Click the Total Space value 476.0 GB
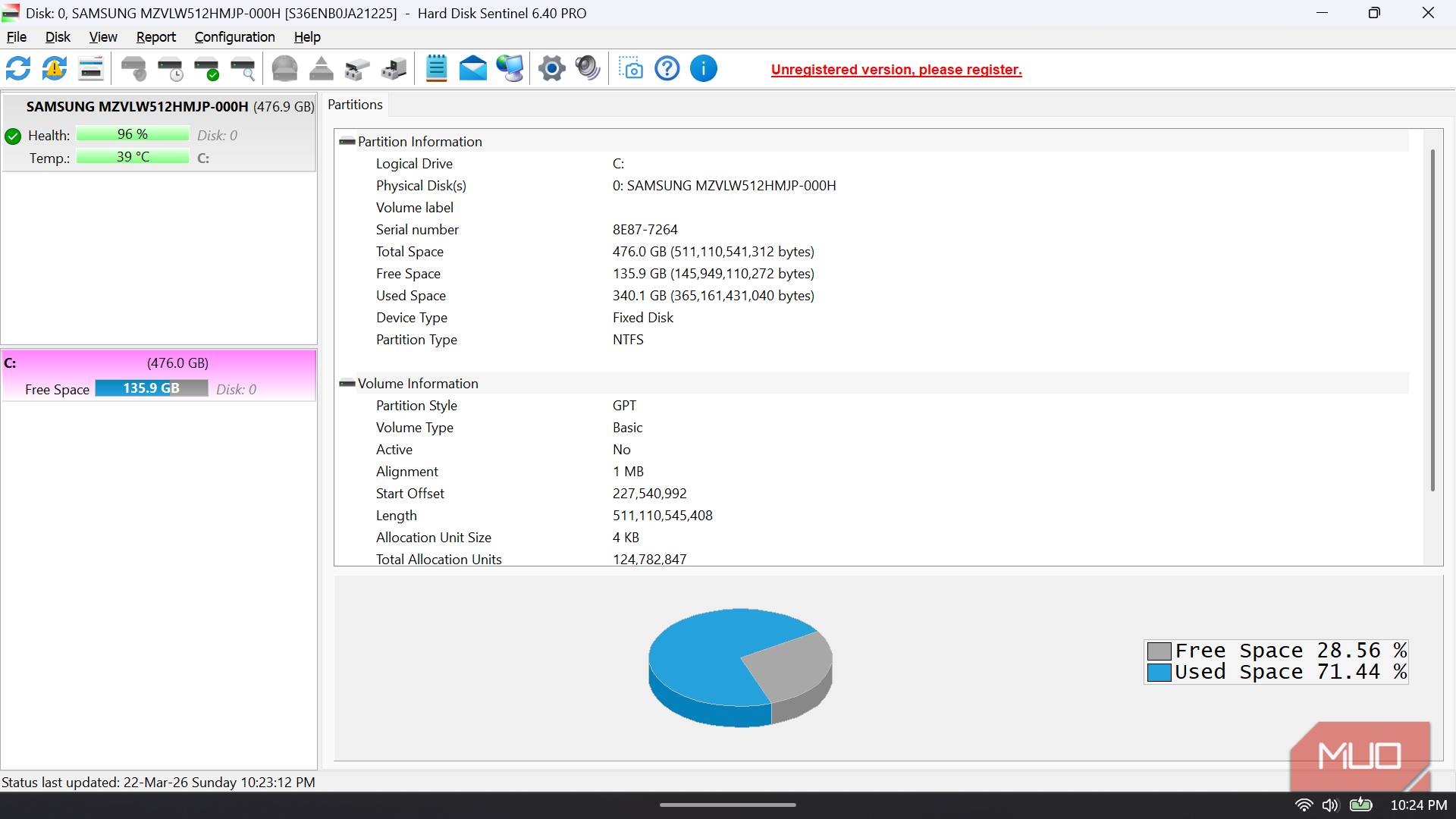This screenshot has height=819, width=1456. click(x=714, y=252)
